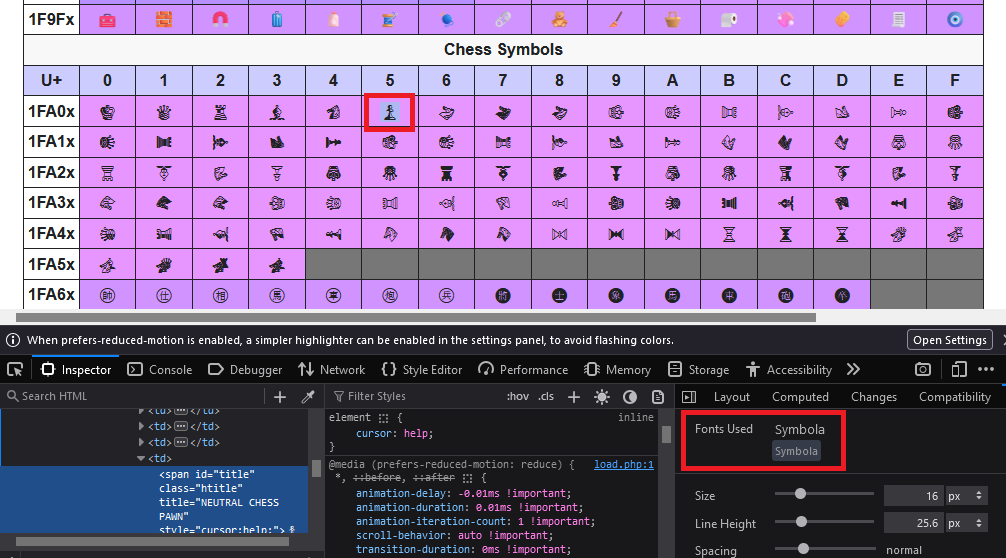Open the load.php:1 stylesheet link
The height and width of the screenshot is (558, 1006).
point(623,464)
